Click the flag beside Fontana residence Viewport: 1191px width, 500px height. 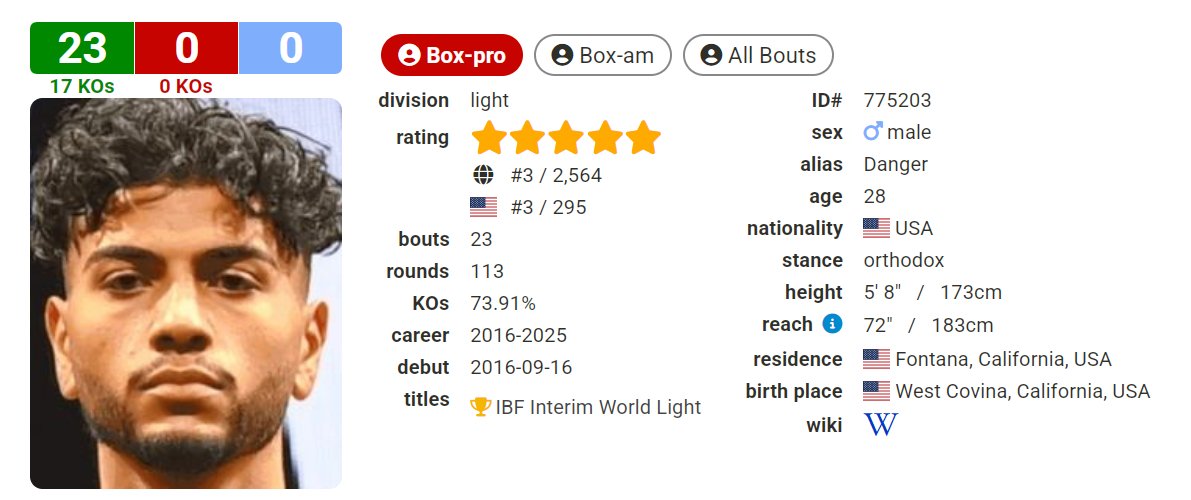point(876,359)
